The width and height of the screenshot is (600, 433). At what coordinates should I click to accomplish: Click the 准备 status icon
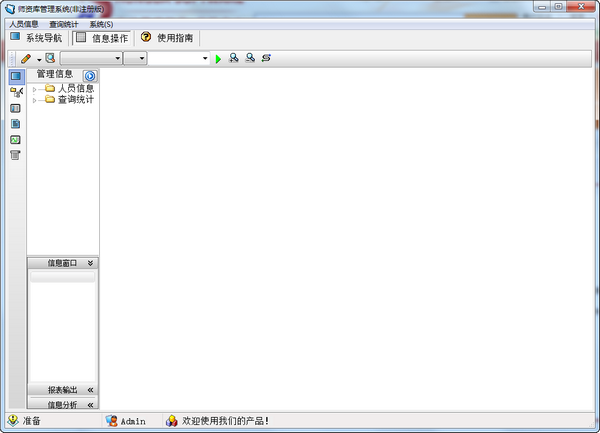pyautogui.click(x=13, y=420)
